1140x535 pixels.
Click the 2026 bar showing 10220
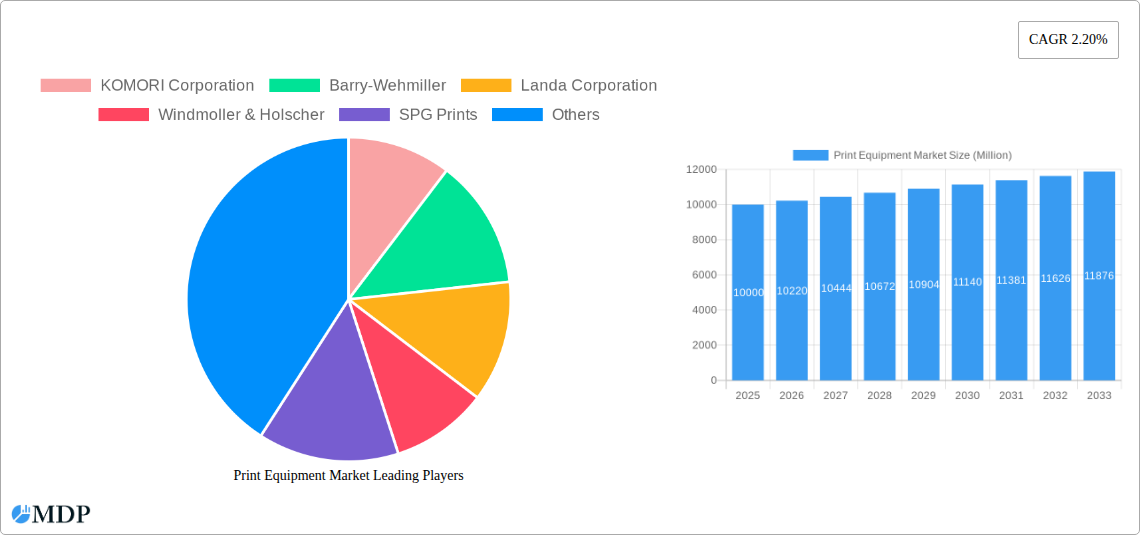click(792, 290)
